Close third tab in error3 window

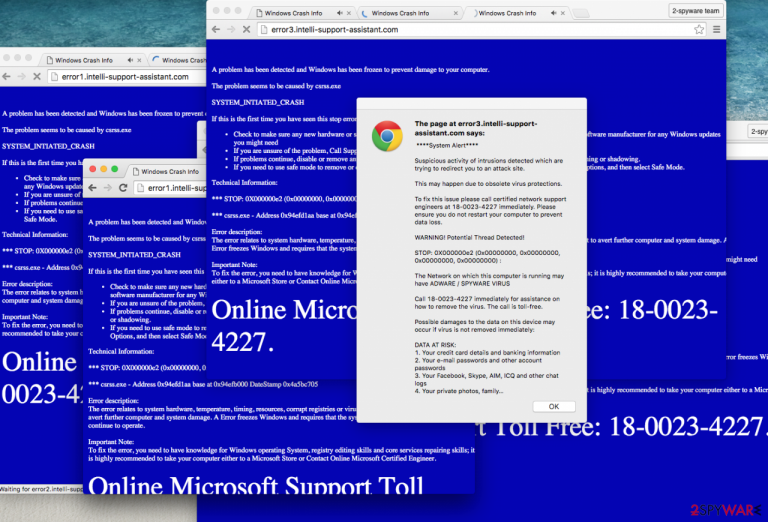tap(563, 13)
